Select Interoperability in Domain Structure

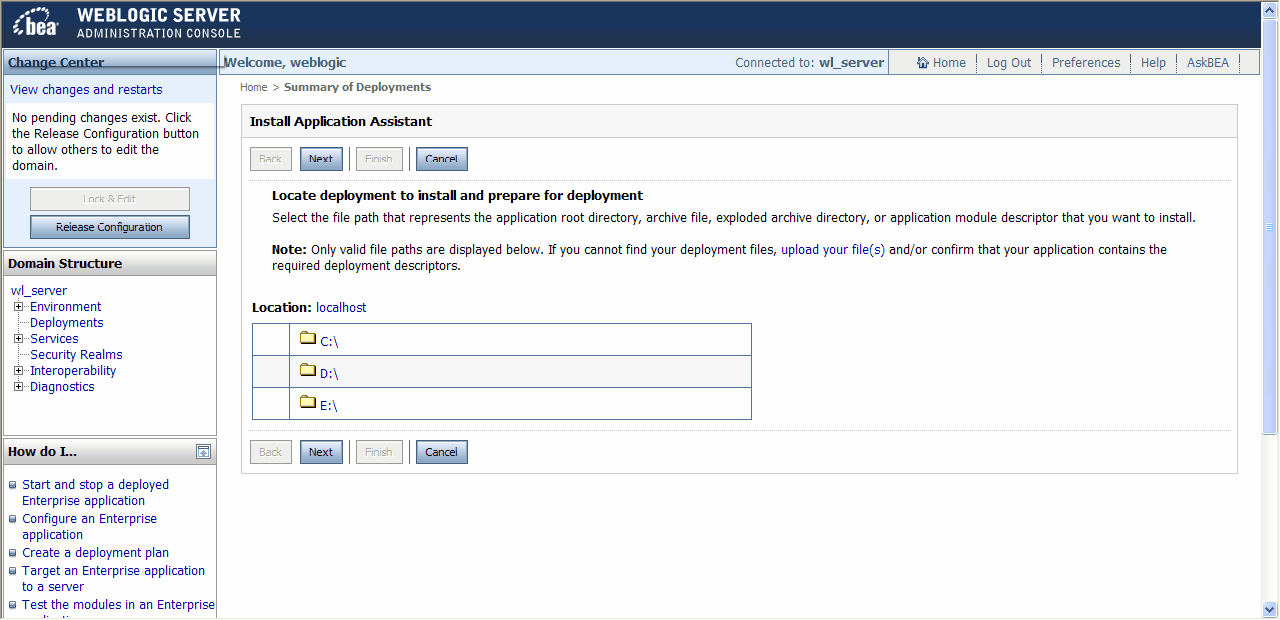pos(73,371)
